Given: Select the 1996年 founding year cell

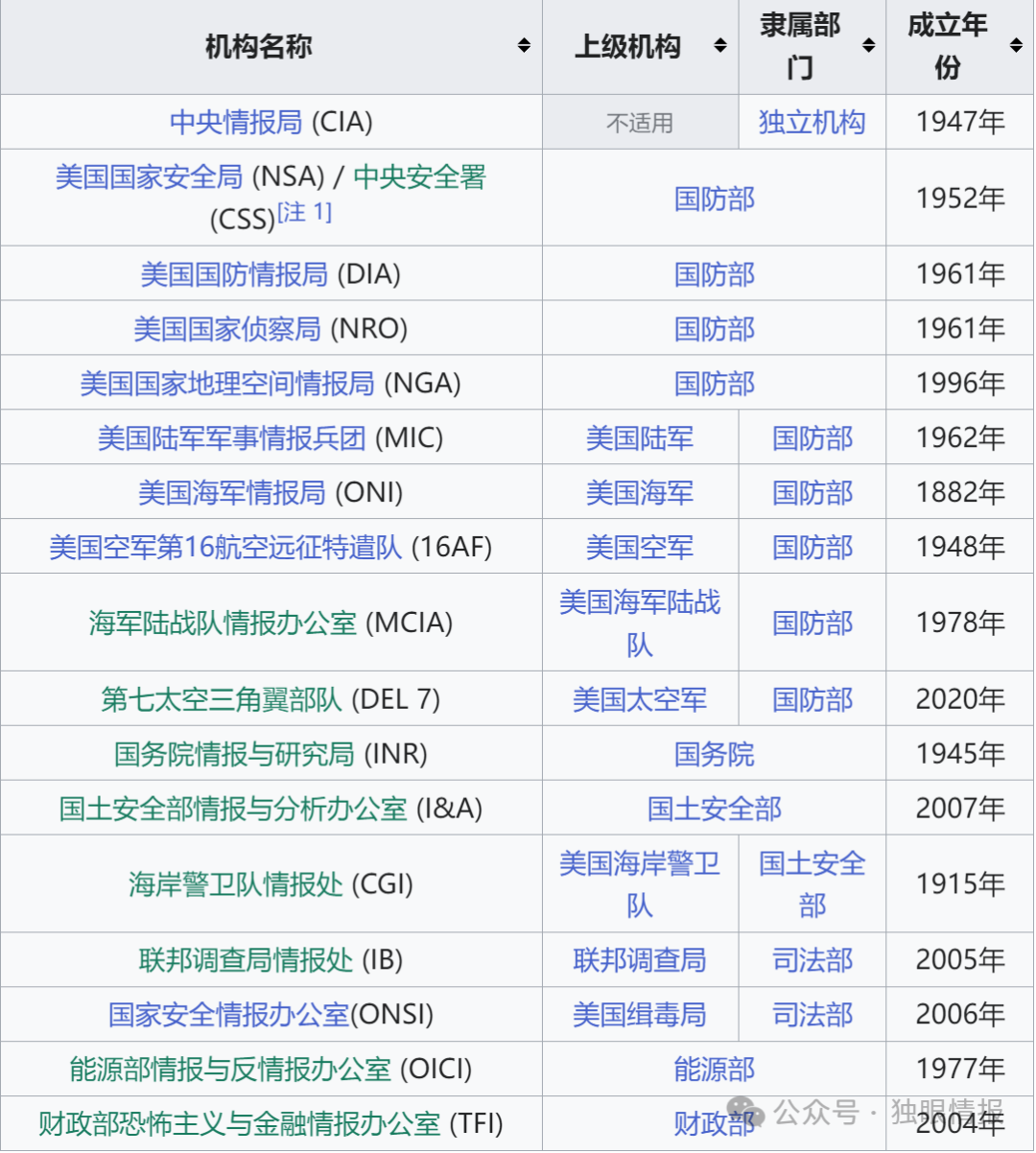Looking at the screenshot, I should click(x=960, y=384).
